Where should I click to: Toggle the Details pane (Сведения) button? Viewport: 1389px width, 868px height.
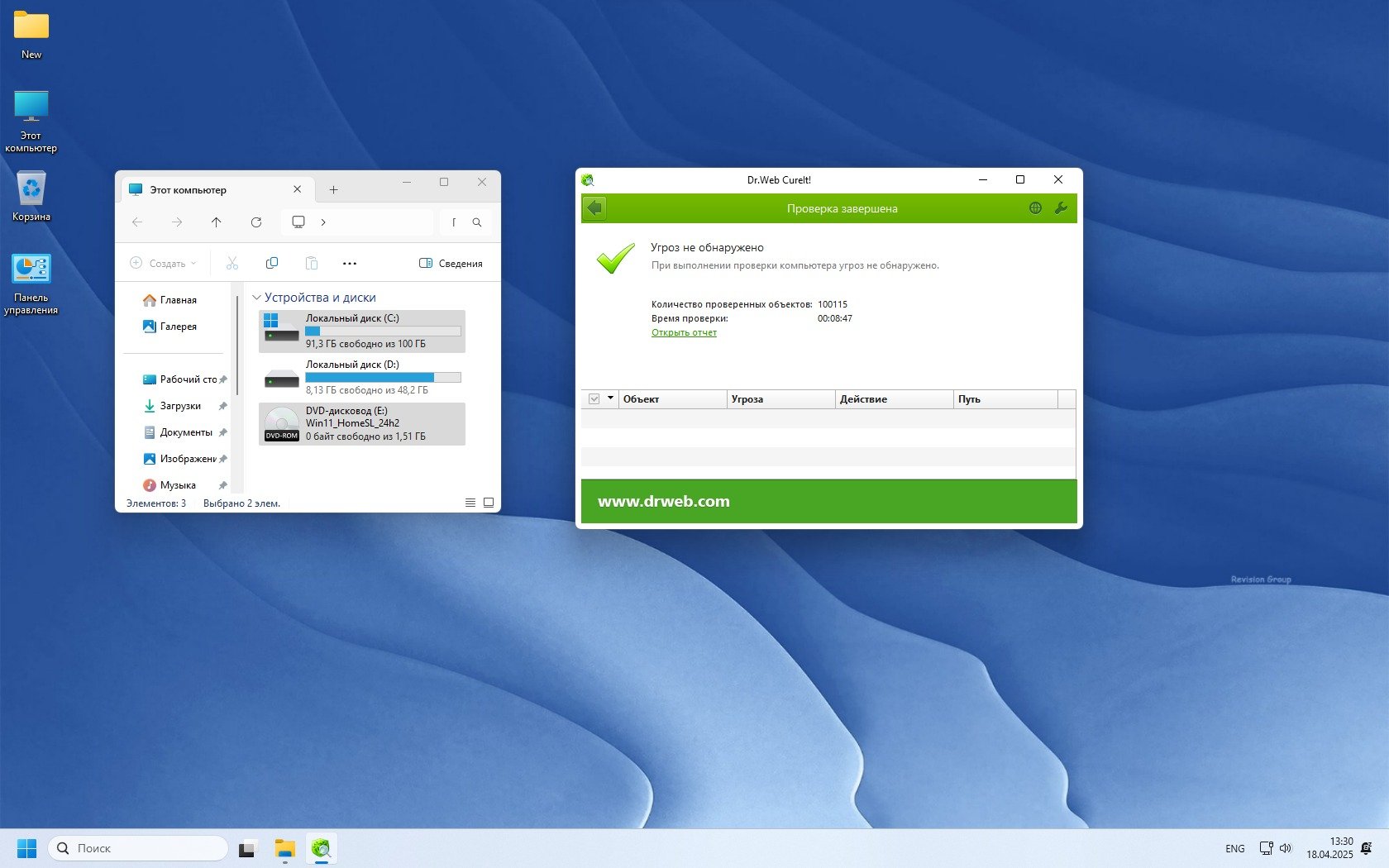451,264
